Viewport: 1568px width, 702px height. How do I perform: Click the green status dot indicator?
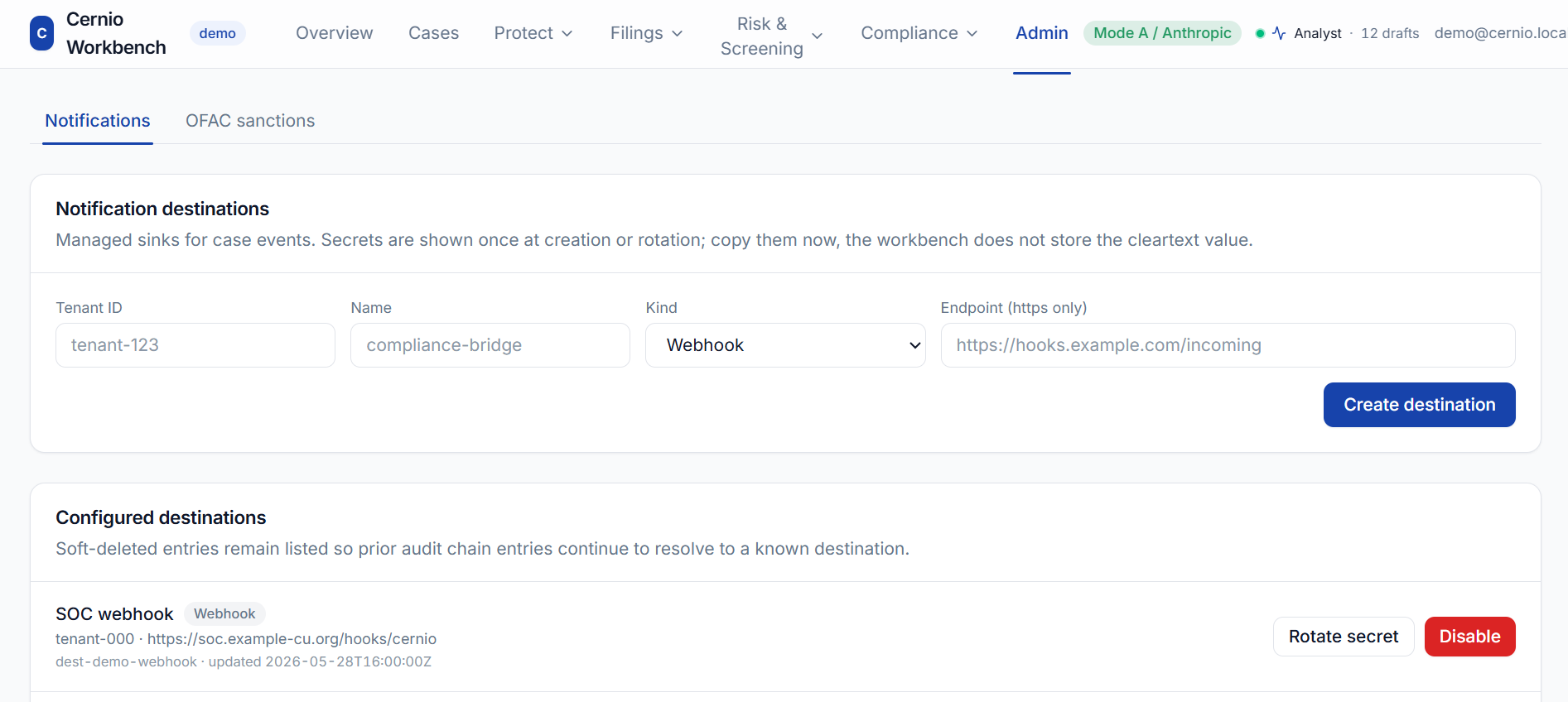[1260, 33]
